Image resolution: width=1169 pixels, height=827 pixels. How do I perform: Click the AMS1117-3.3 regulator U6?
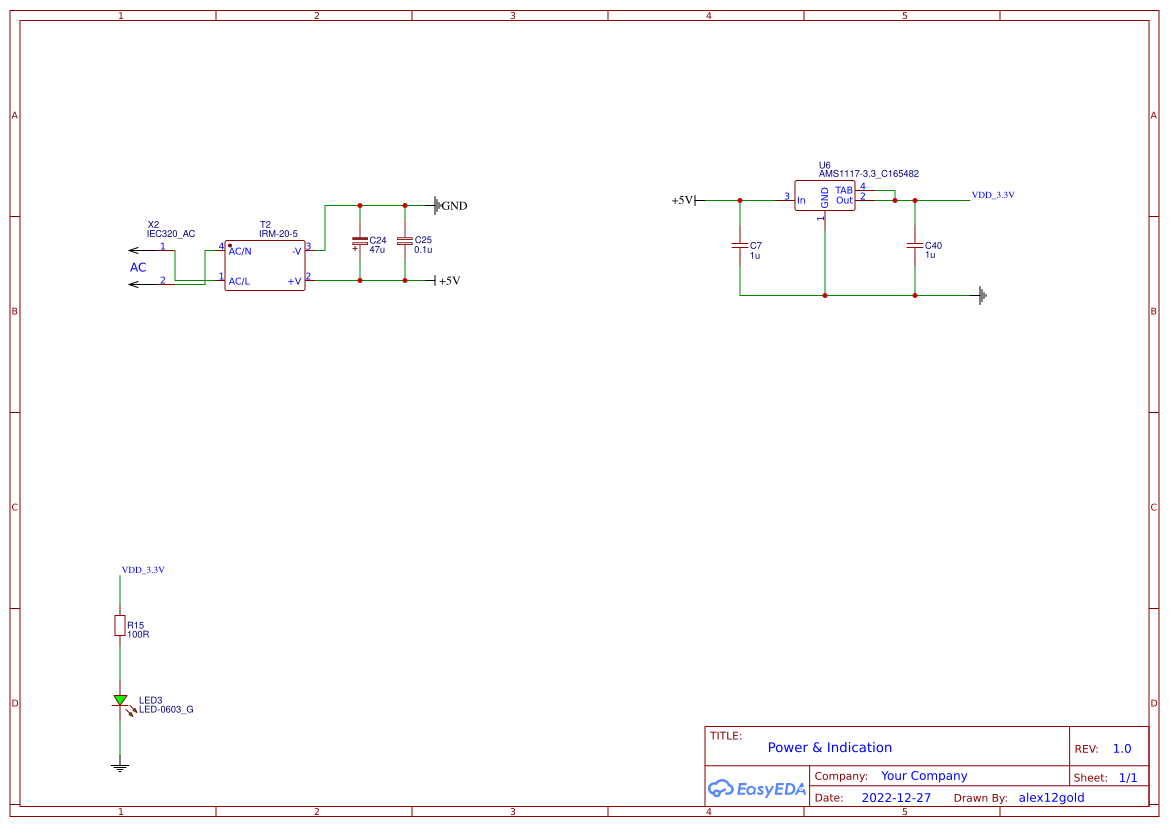[824, 196]
